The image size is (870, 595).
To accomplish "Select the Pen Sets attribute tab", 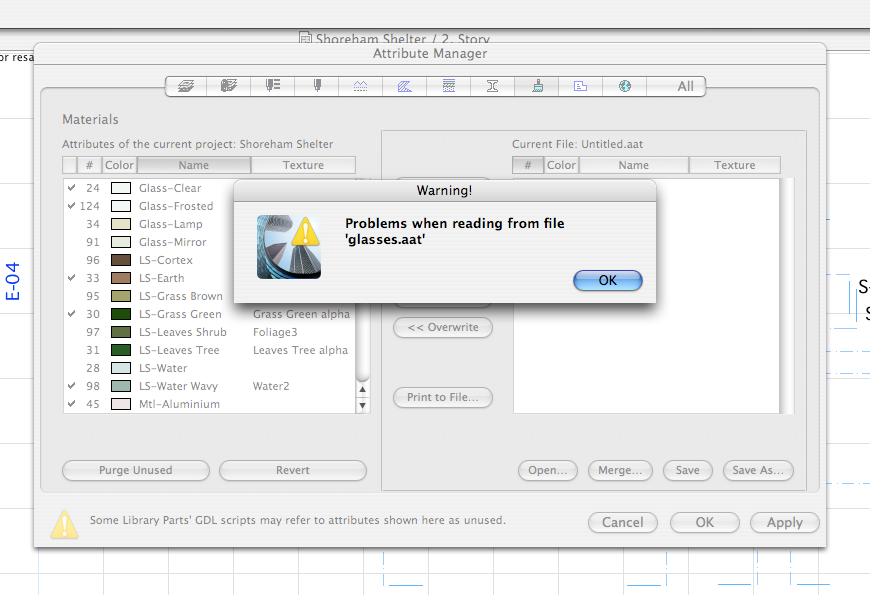I will [272, 86].
